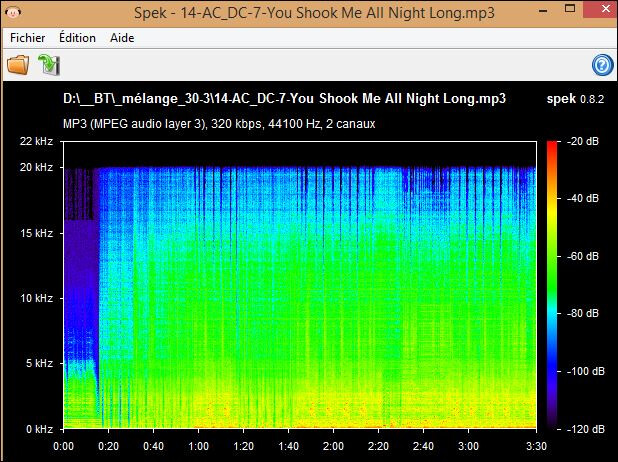
Task: Click the -20 dB scale label
Action: tap(583, 141)
